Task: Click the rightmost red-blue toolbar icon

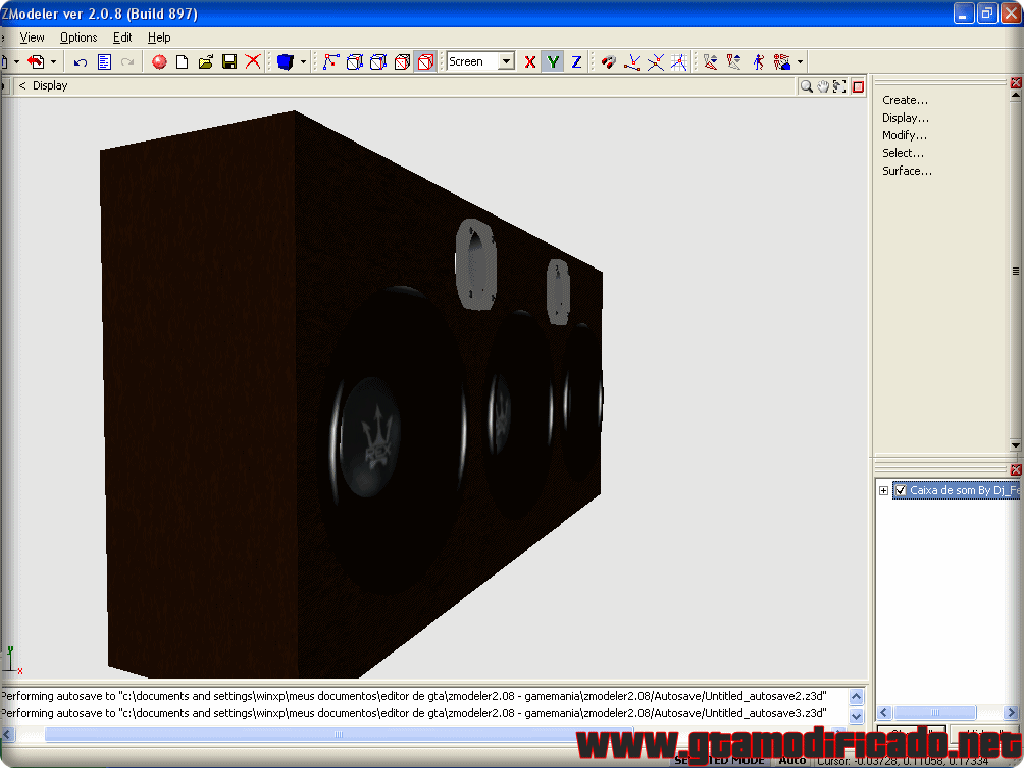Action: 782,62
